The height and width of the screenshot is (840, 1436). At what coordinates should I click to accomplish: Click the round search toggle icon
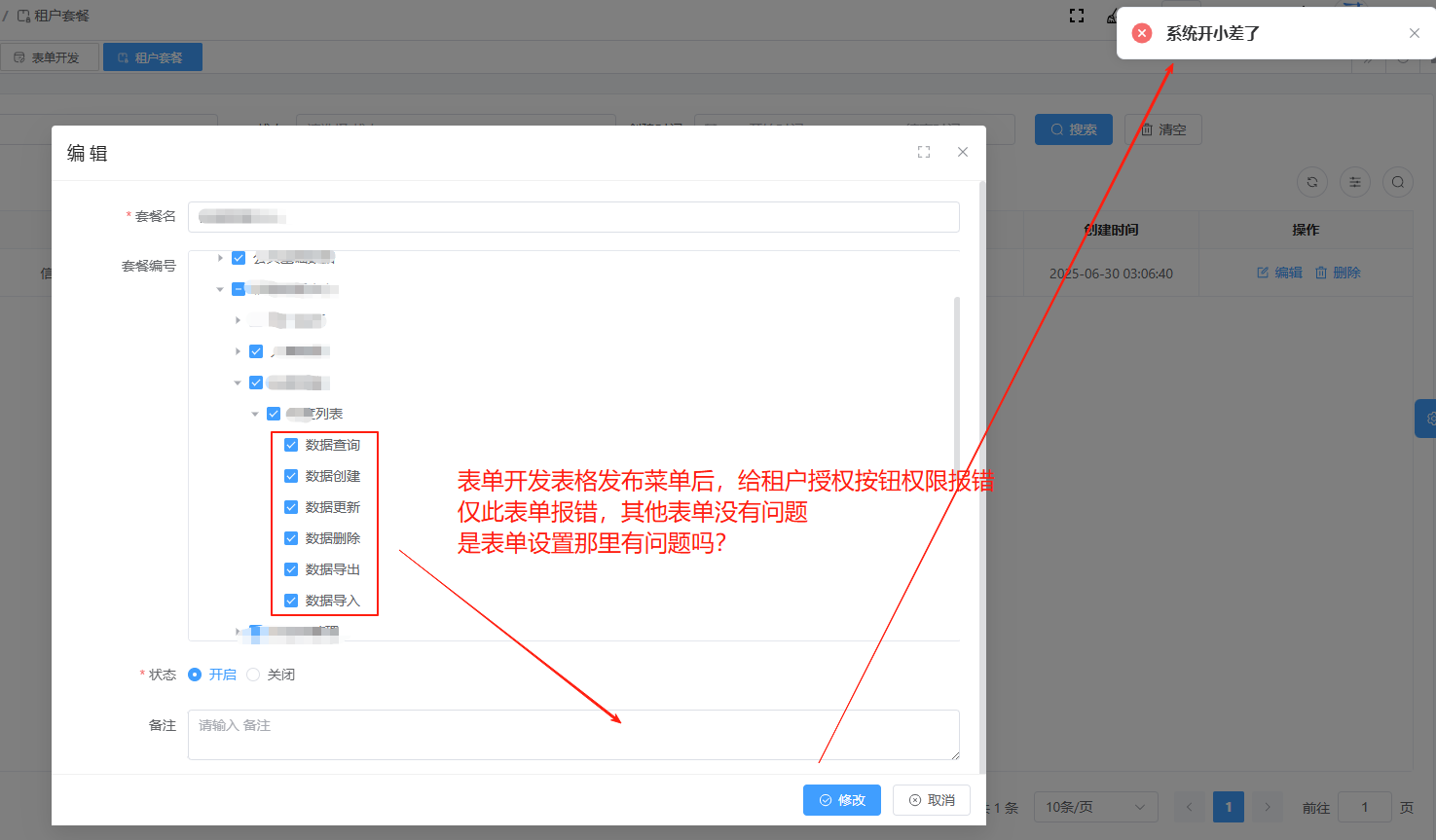click(x=1398, y=182)
